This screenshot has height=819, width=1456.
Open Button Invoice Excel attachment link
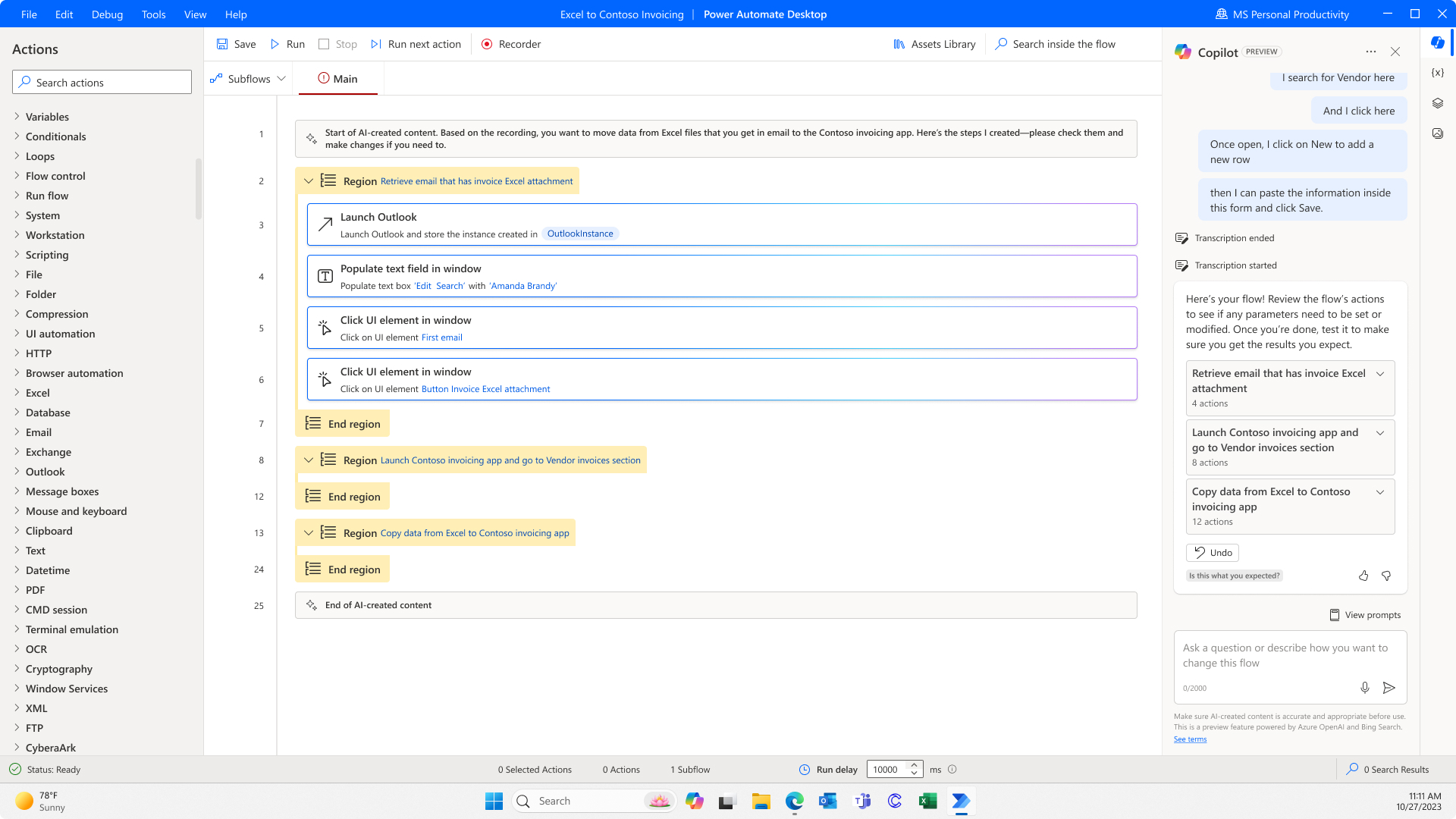pos(486,389)
